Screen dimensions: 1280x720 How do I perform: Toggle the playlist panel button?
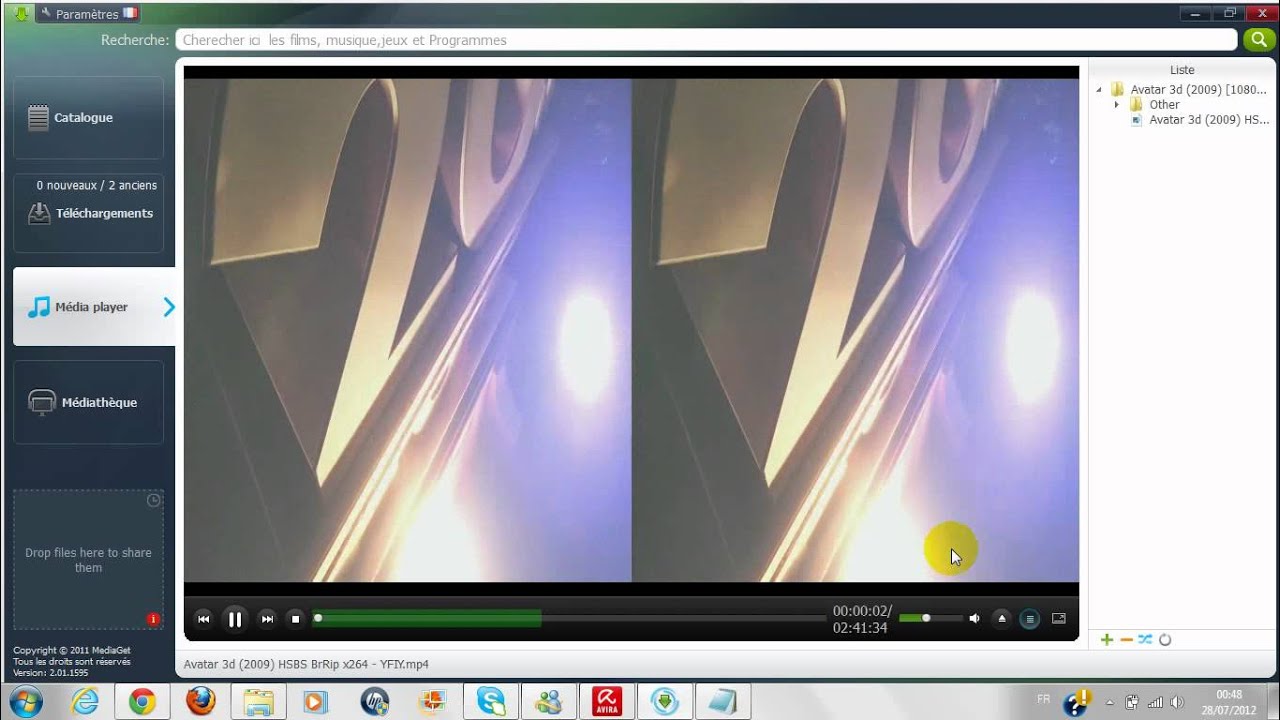[1030, 619]
